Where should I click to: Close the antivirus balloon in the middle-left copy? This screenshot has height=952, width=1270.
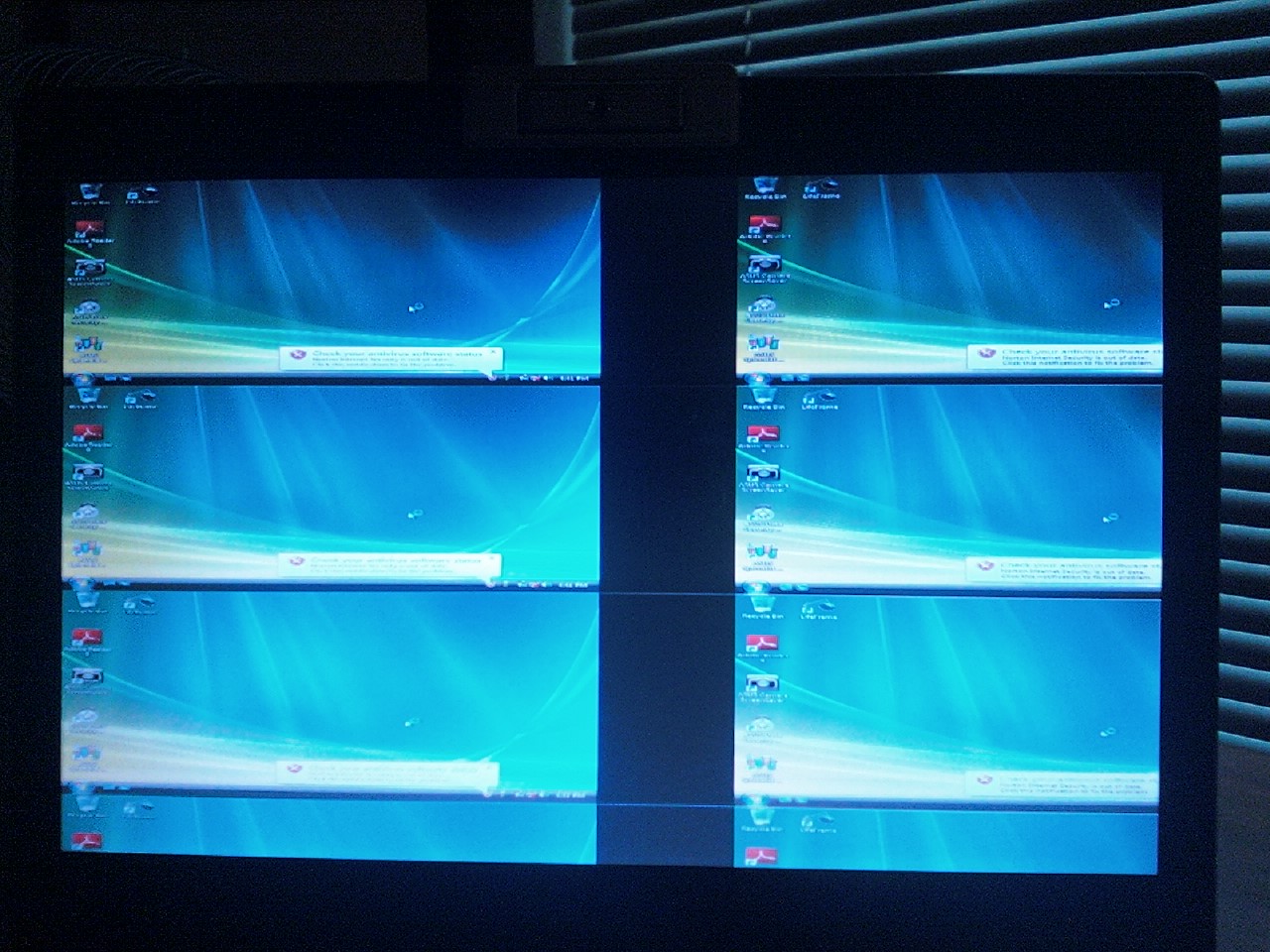coord(491,558)
